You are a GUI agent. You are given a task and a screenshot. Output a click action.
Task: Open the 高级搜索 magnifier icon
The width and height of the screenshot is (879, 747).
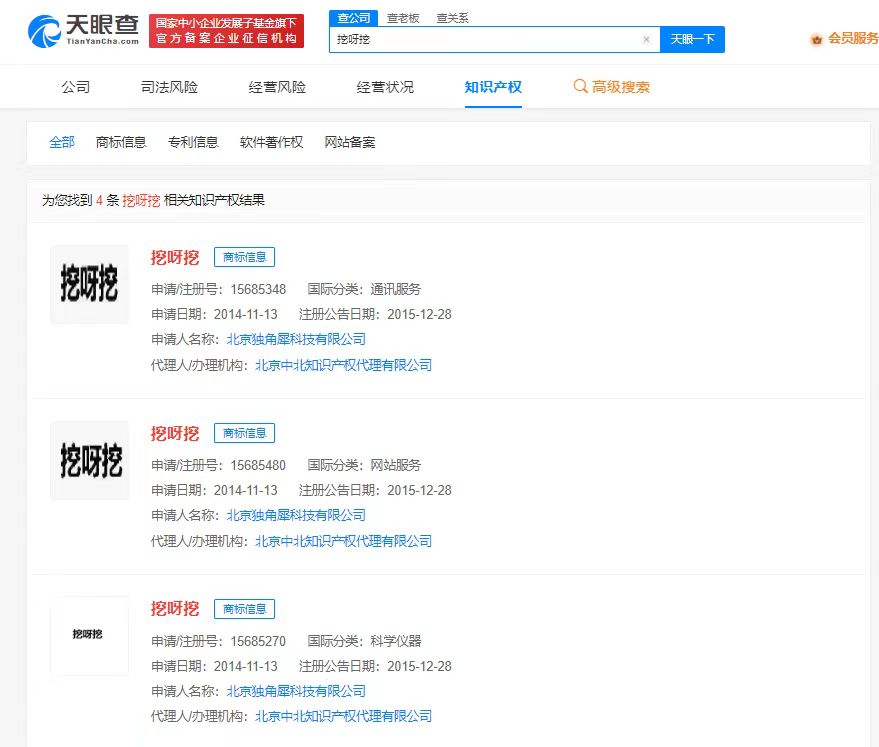point(580,86)
